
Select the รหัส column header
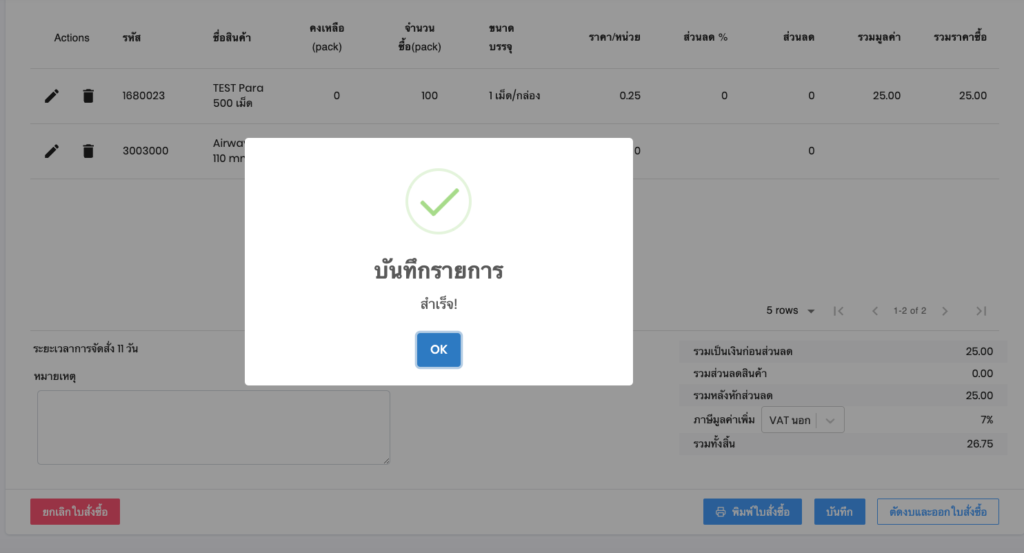tap(132, 38)
